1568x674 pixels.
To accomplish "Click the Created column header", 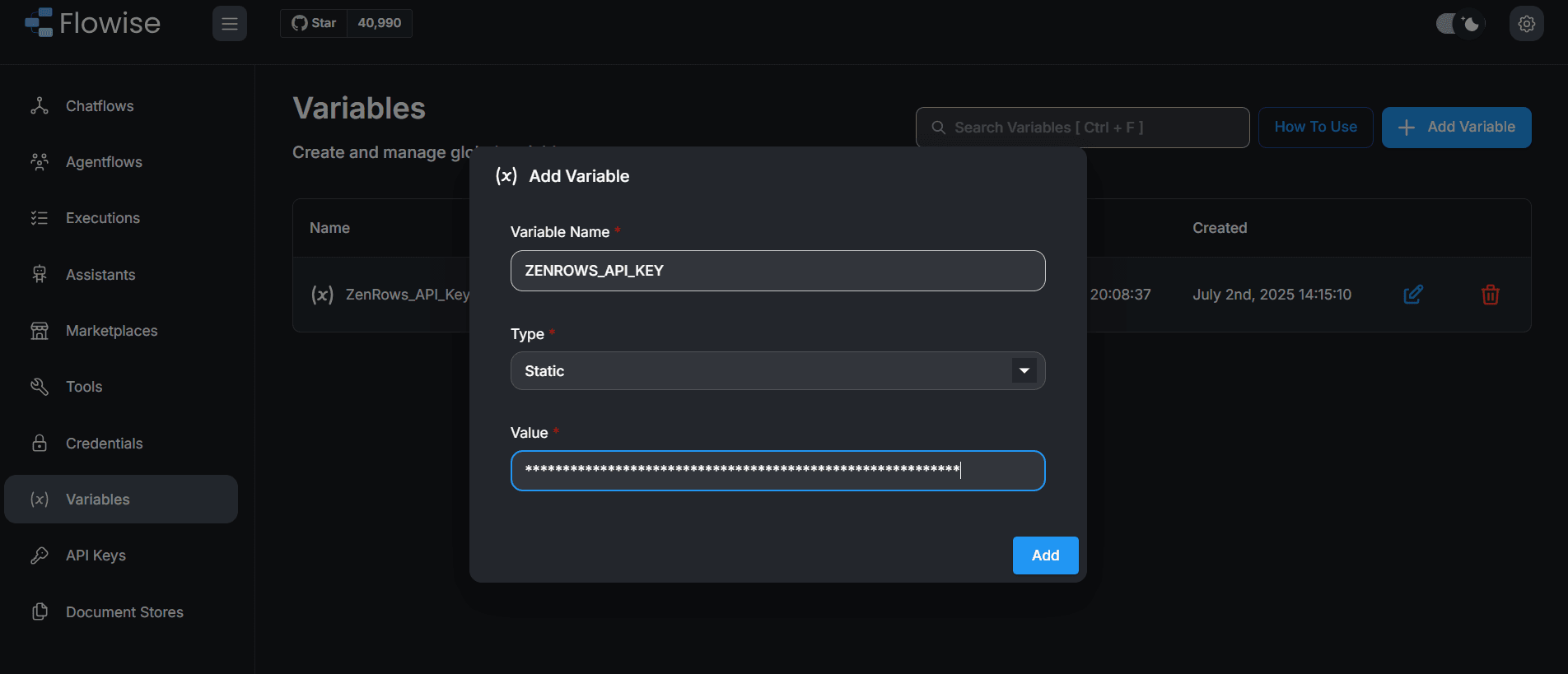I will click(1220, 228).
